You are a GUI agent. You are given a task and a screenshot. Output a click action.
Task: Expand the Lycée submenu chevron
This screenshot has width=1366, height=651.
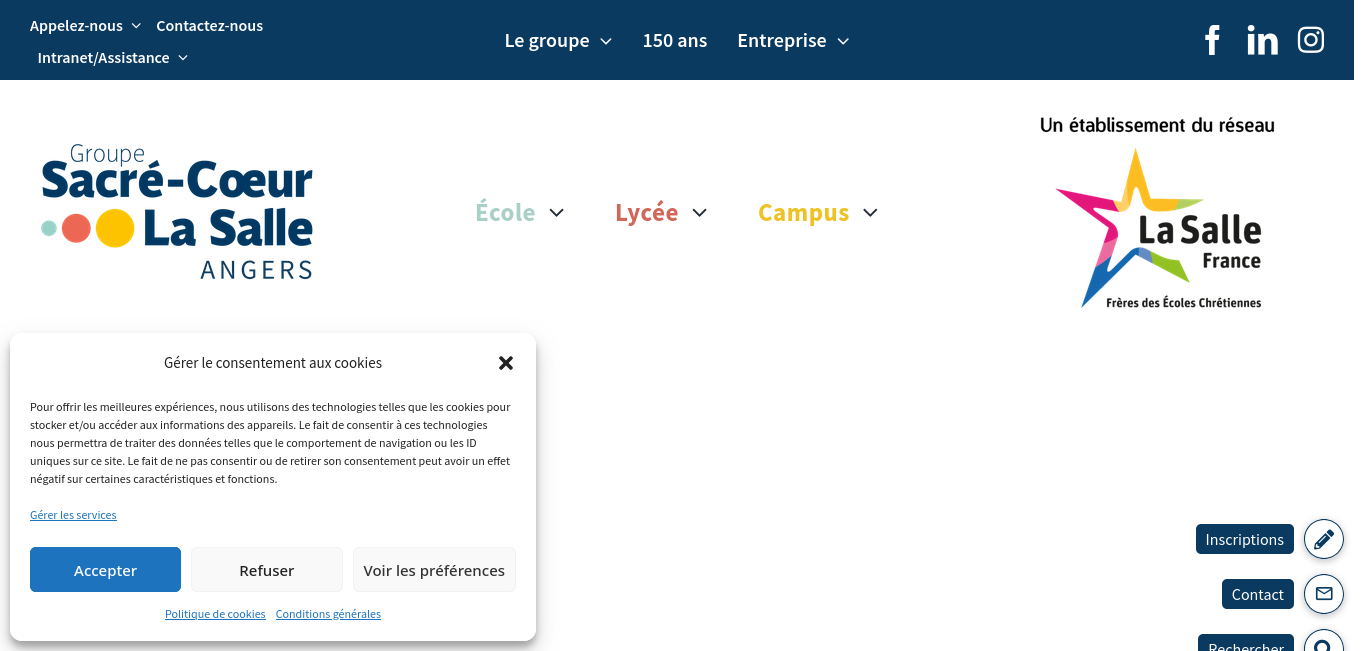coord(700,213)
